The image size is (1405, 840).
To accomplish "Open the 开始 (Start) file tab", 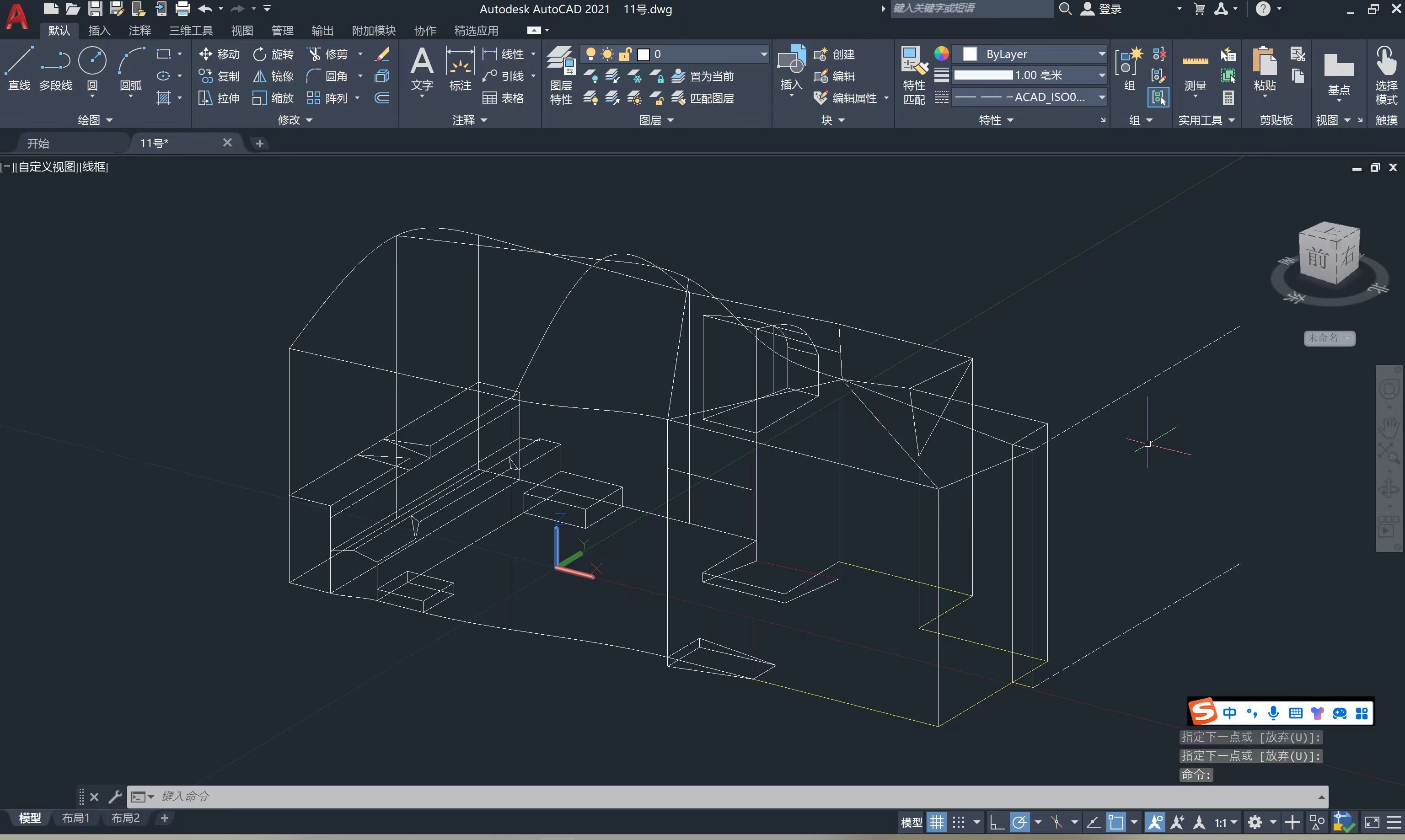I will tap(38, 144).
